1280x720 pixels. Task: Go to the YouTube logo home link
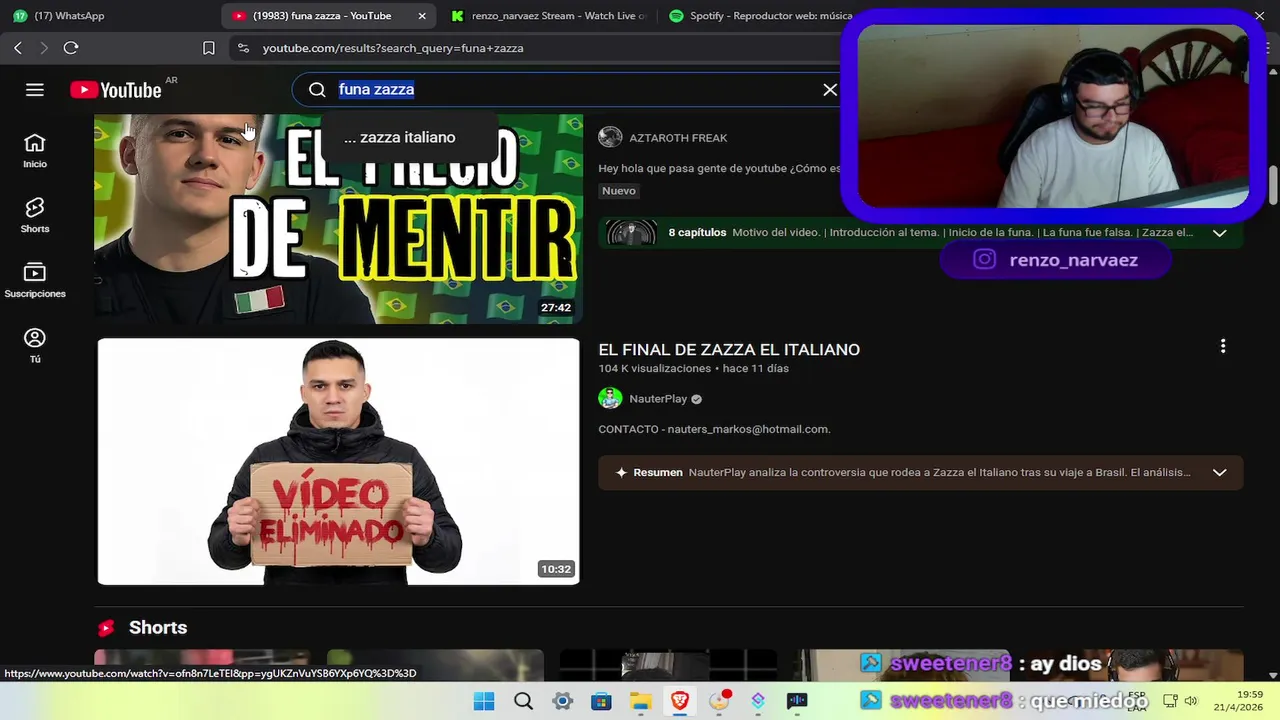(x=116, y=90)
